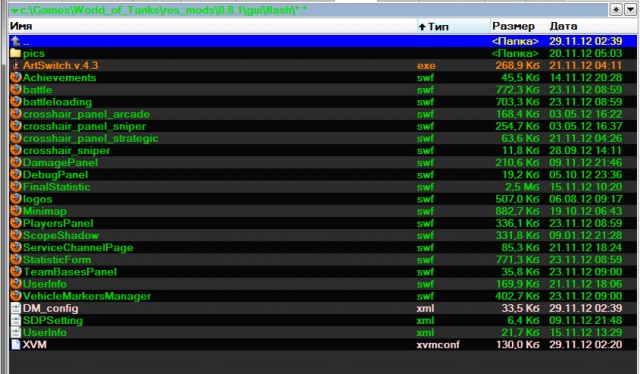The height and width of the screenshot is (374, 640).
Task: Sort files by Тип column header
Action: coord(453,26)
